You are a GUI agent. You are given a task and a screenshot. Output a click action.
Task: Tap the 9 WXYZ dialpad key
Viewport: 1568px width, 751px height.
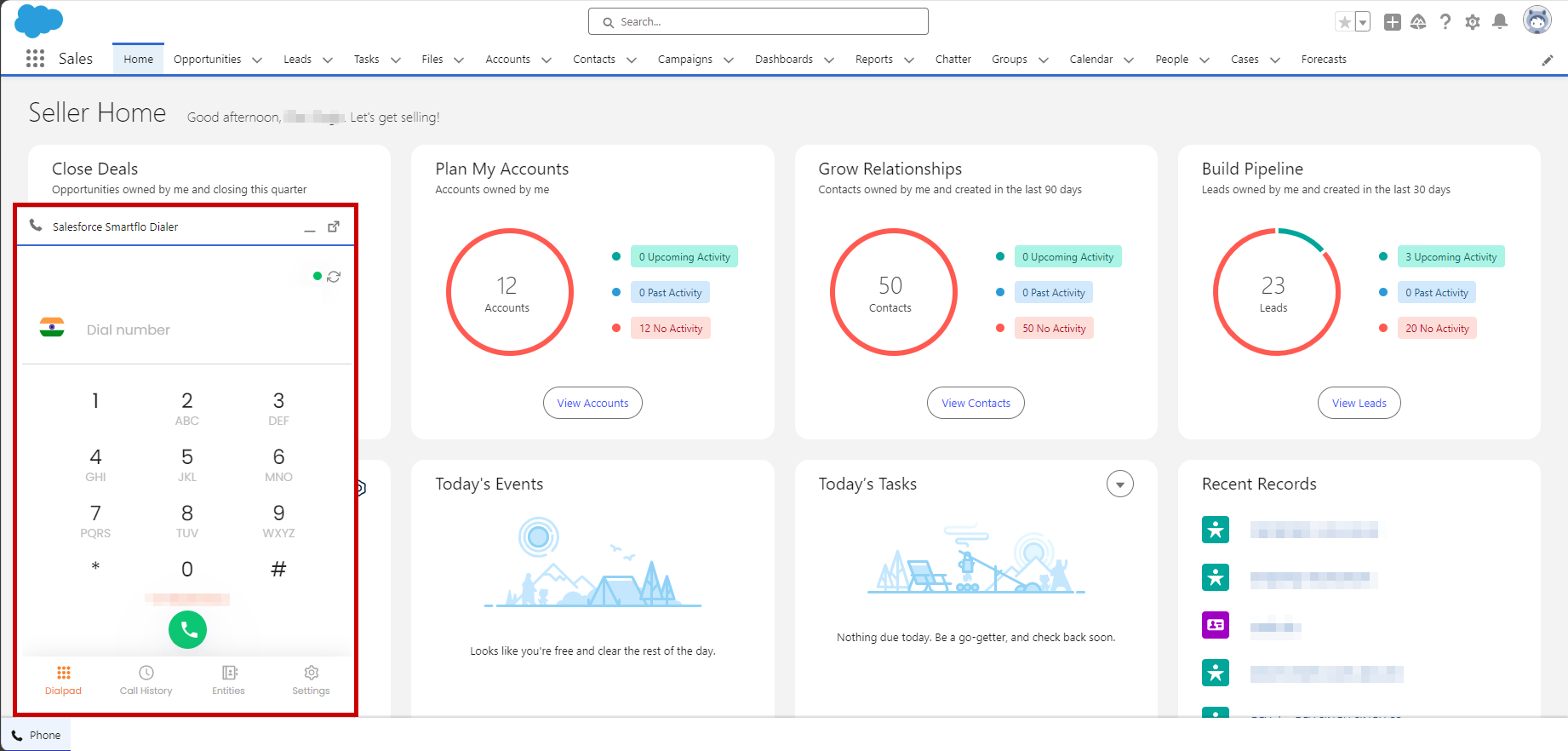click(278, 520)
